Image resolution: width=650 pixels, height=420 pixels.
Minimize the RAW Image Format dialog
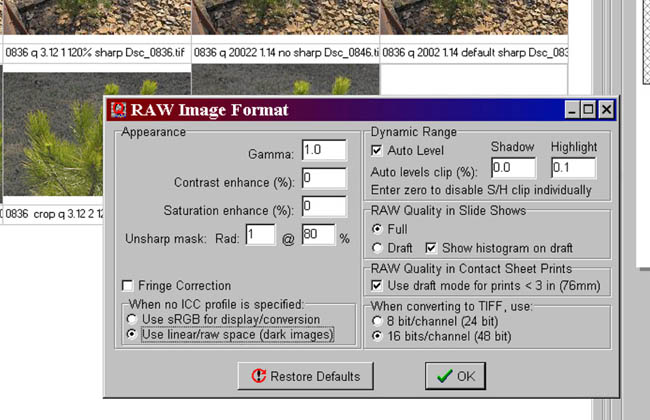click(x=572, y=110)
